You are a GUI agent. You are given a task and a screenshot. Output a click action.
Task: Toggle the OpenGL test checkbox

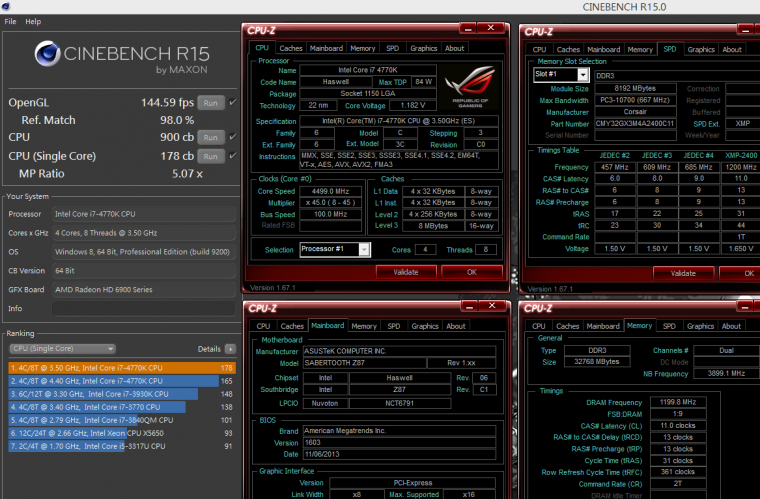point(232,102)
